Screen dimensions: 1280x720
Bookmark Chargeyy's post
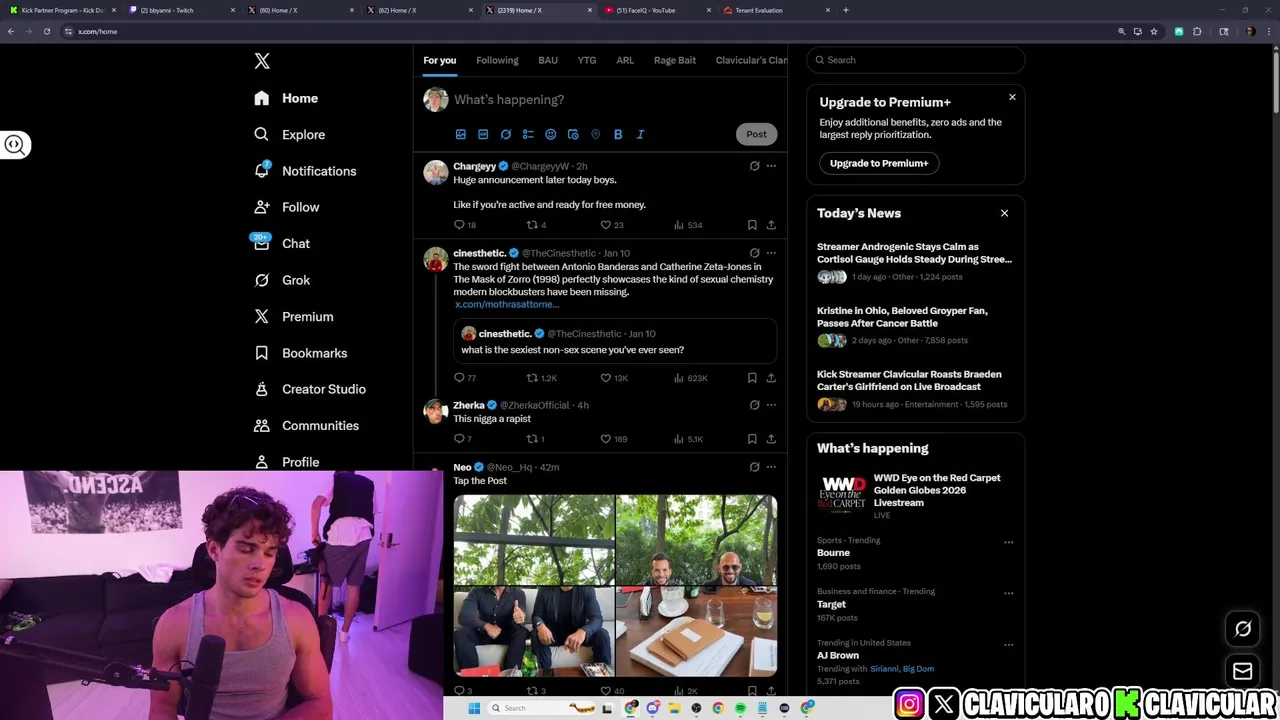tap(752, 225)
